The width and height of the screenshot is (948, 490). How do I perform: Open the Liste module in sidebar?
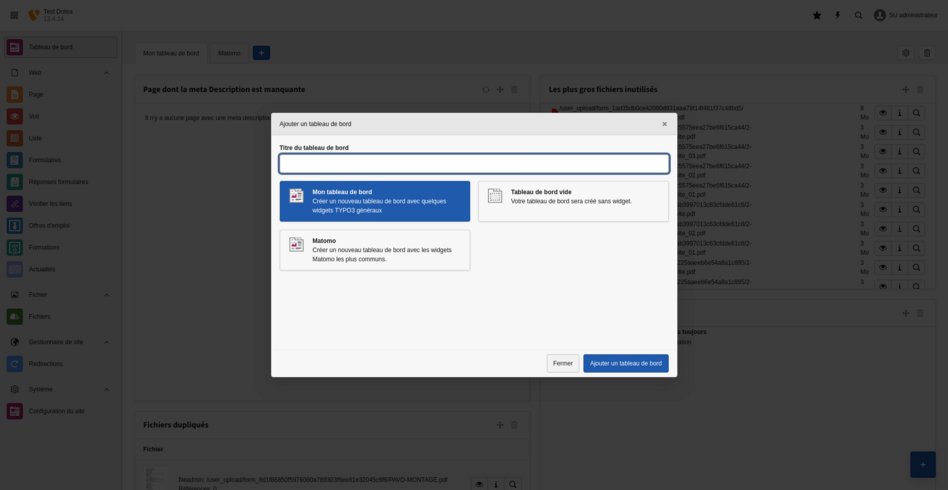point(60,138)
